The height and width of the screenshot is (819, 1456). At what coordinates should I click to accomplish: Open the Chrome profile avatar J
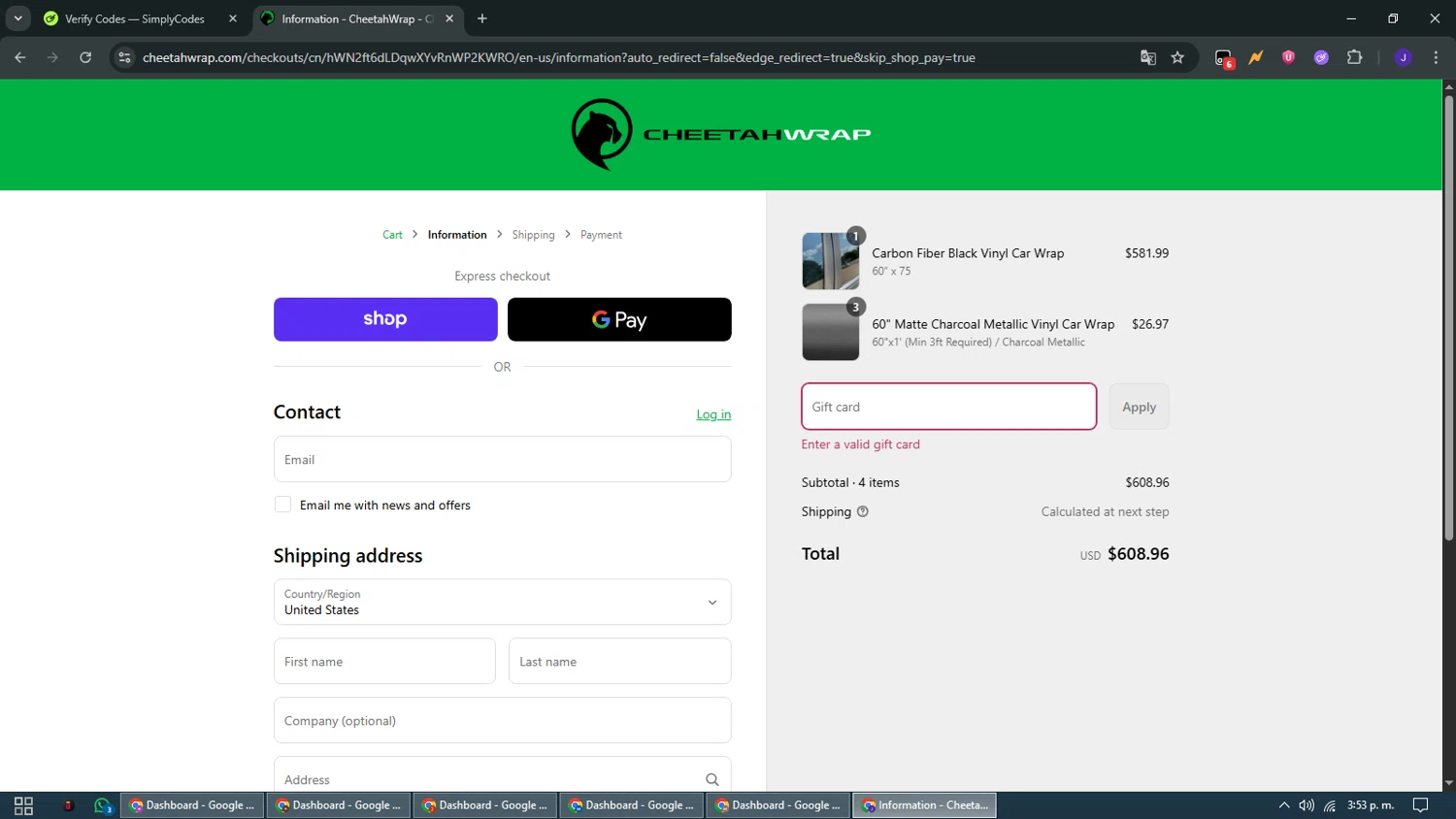pyautogui.click(x=1403, y=57)
